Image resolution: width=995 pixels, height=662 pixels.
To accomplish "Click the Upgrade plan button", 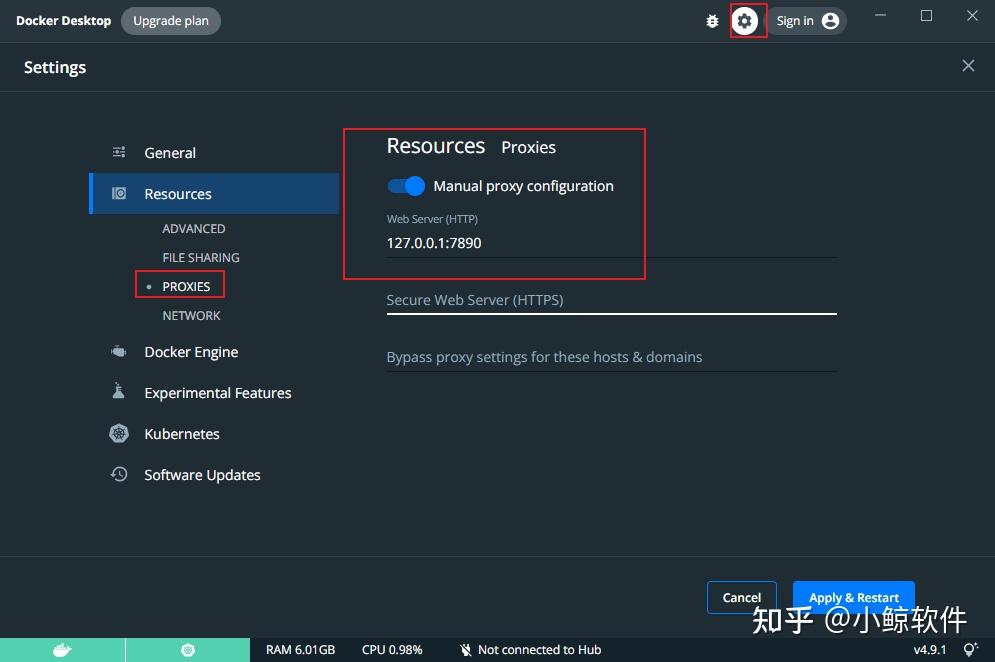I will coord(170,20).
